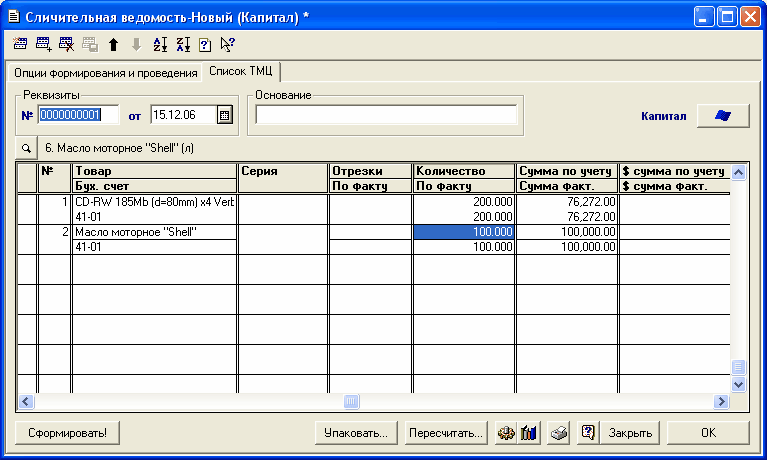
Task: Click the Основание text field
Action: (x=386, y=115)
